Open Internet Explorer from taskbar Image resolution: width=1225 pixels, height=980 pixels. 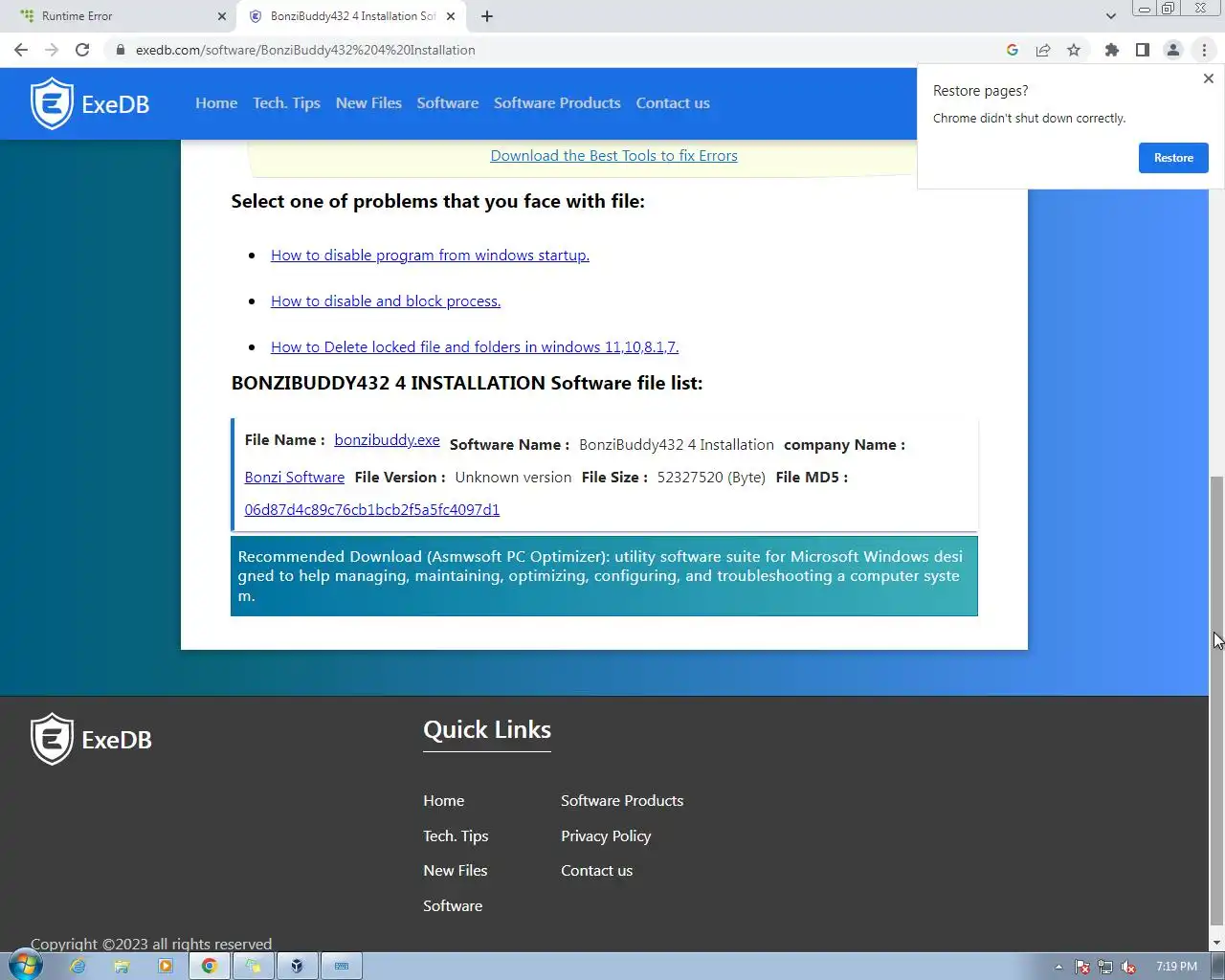coord(78,967)
